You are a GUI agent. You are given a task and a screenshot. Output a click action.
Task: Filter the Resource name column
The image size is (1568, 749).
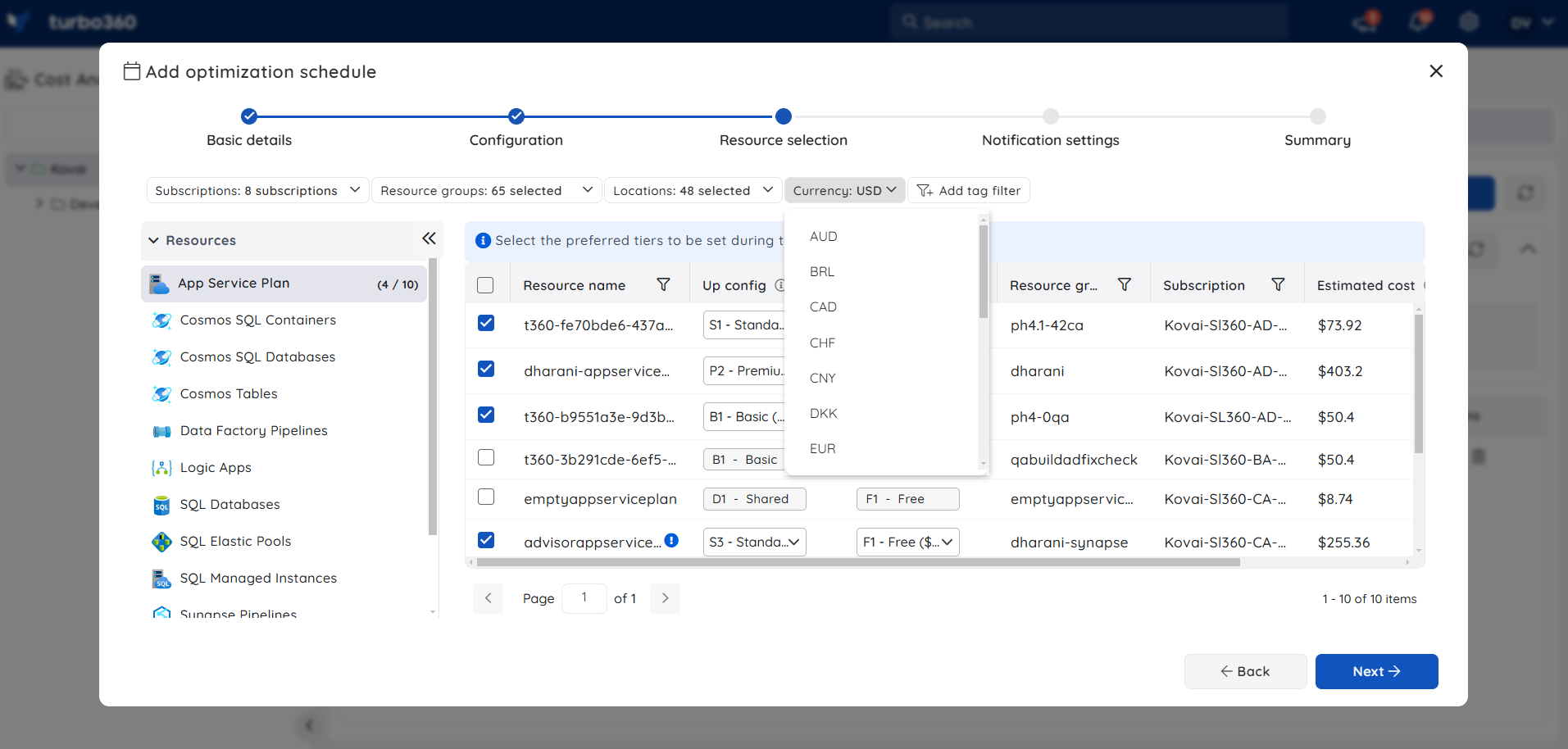(x=663, y=284)
